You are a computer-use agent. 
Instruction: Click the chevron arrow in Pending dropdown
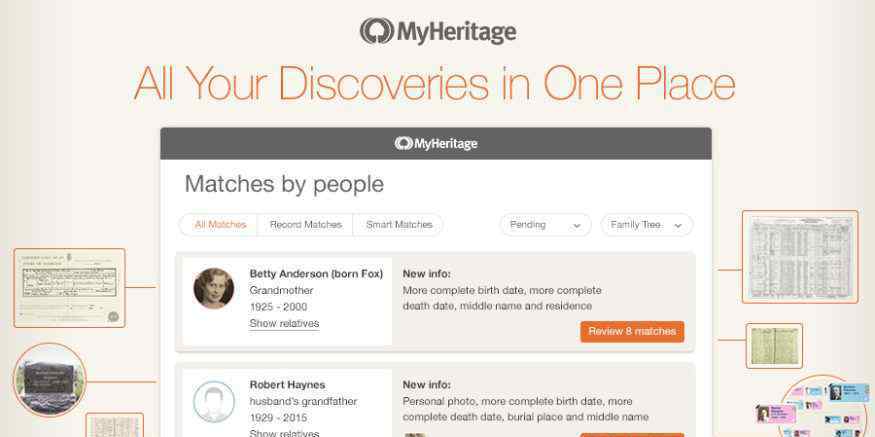click(x=577, y=226)
